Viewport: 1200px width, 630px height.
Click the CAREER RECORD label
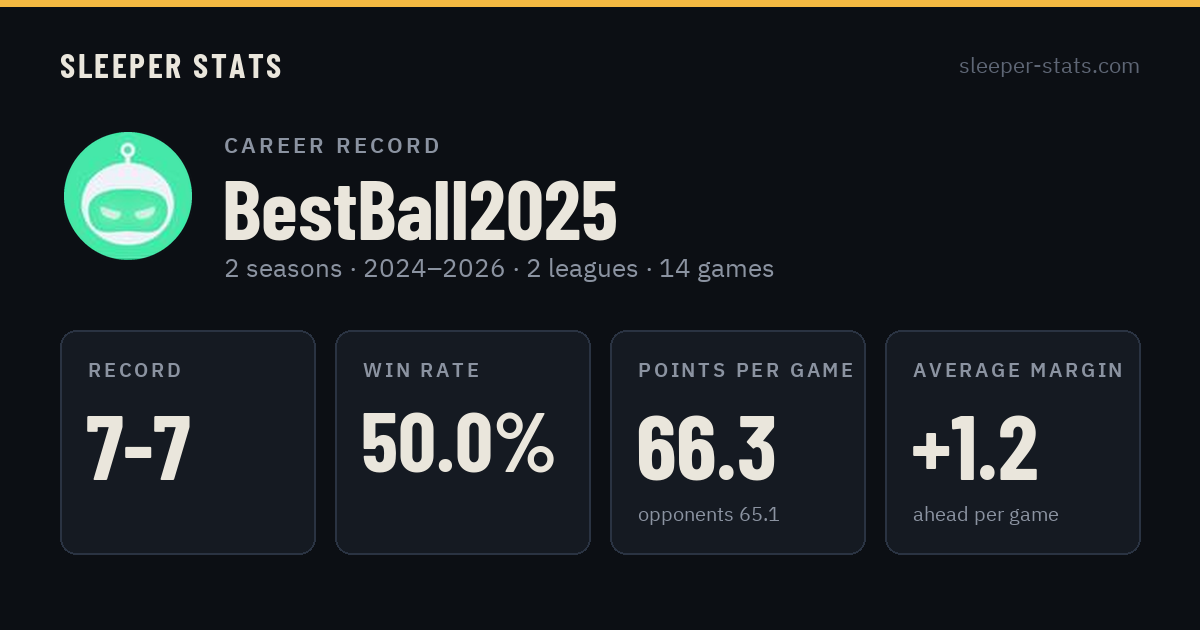coord(332,146)
